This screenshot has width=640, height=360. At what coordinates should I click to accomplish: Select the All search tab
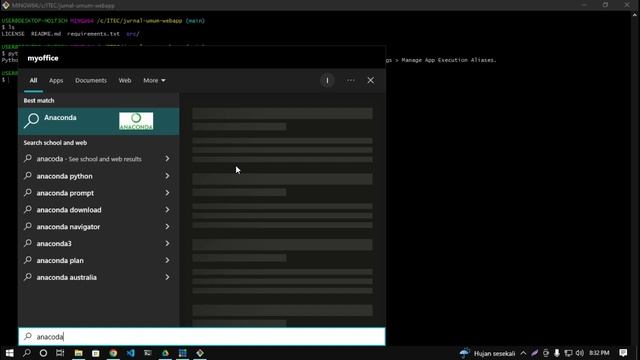pyautogui.click(x=33, y=81)
